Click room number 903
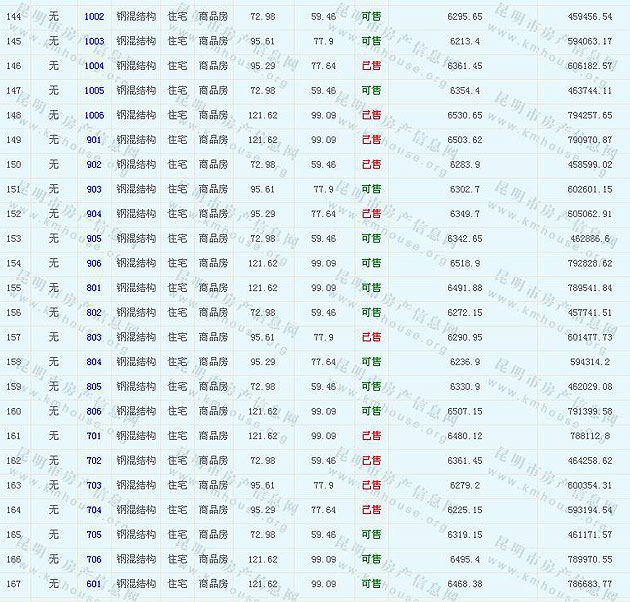630x602 pixels. pos(94,190)
